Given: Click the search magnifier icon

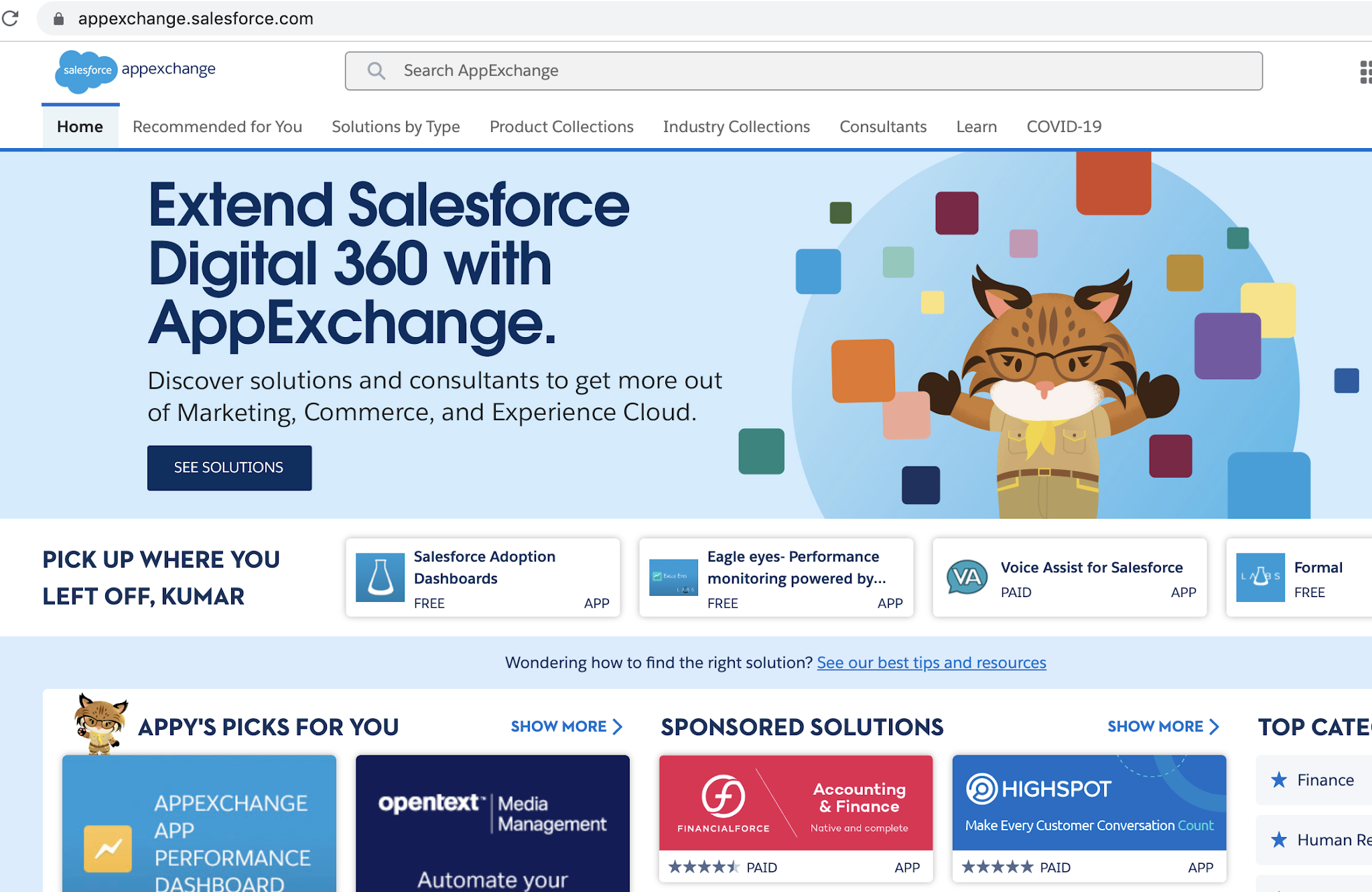Looking at the screenshot, I should 376,71.
